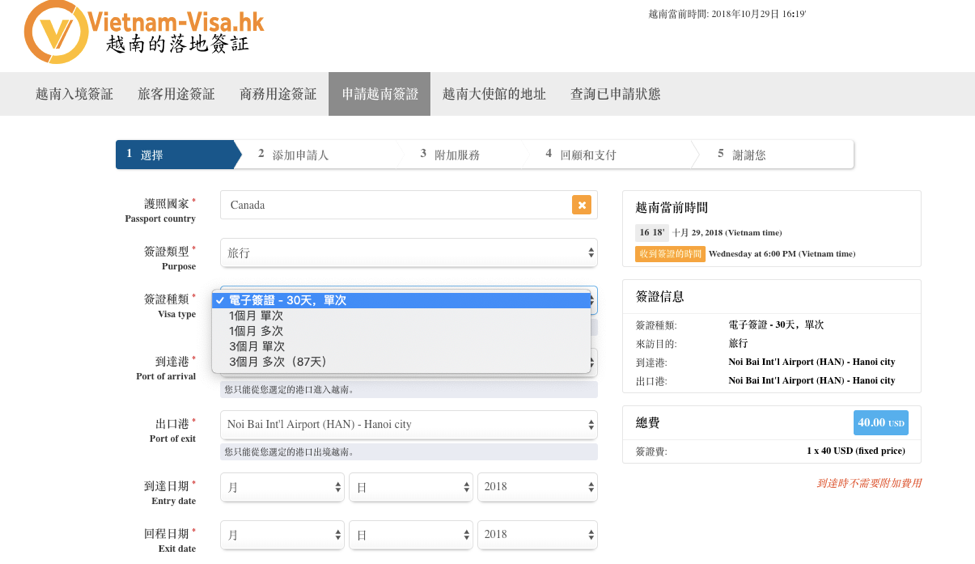Click step 2 添加申請人
The width and height of the screenshot is (975, 564).
coord(293,155)
